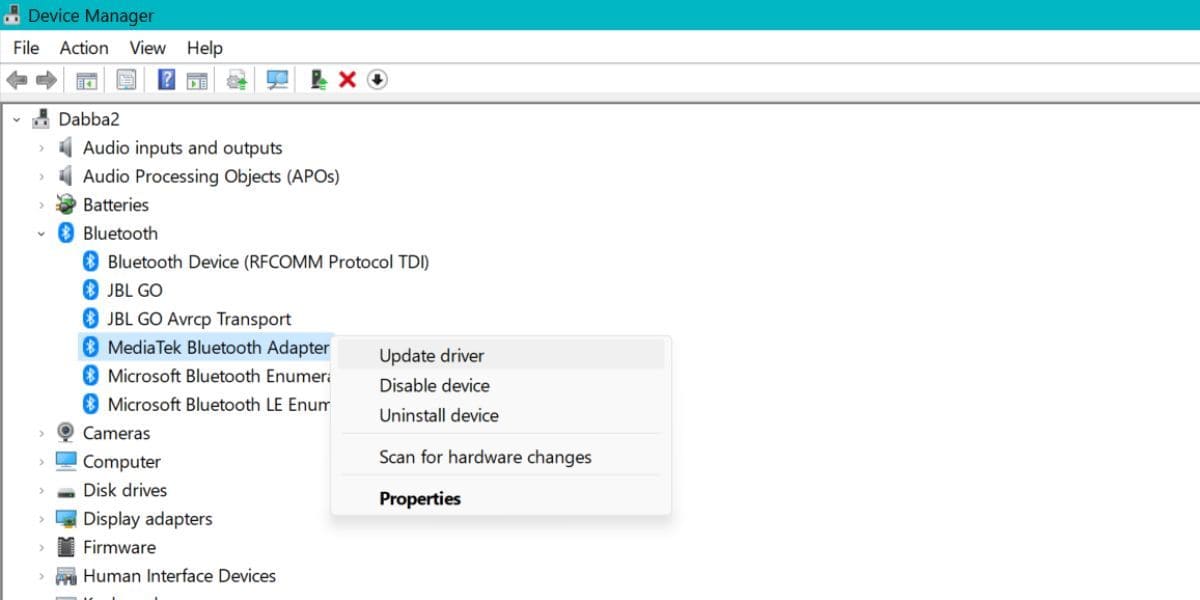This screenshot has height=600, width=1200.
Task: Select Disable device in the context menu
Action: [x=434, y=385]
